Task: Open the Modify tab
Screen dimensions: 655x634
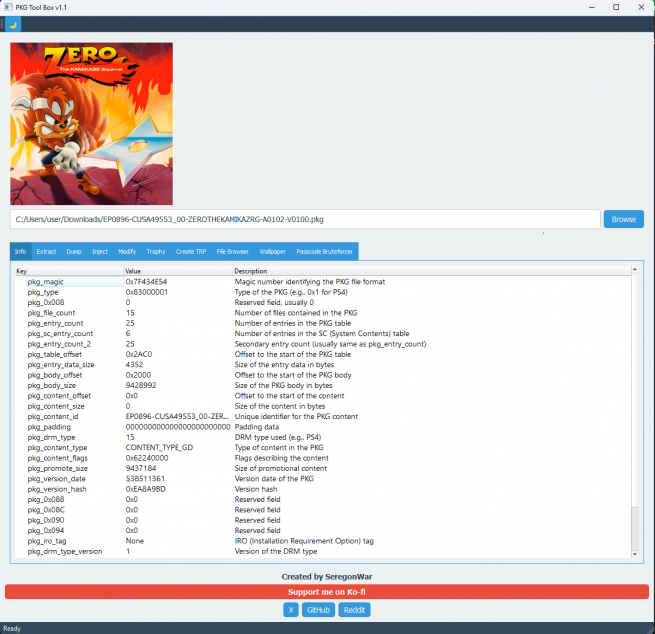Action: click(127, 251)
